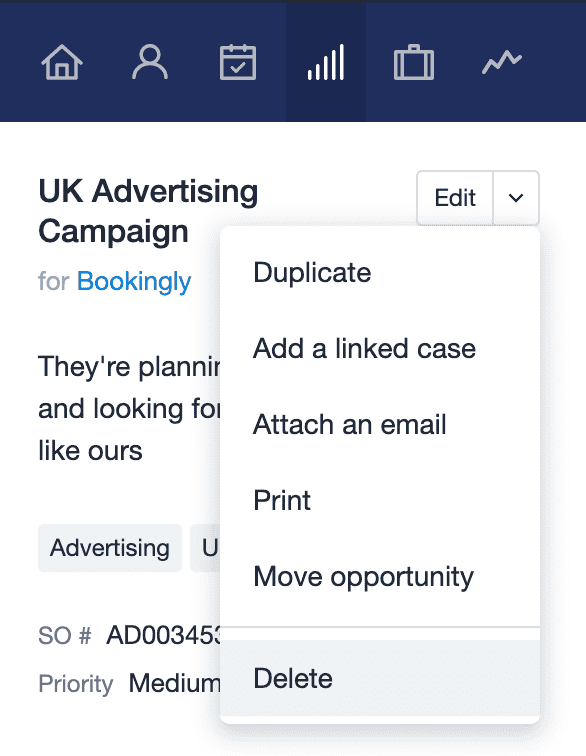The width and height of the screenshot is (586, 756).
Task: Open the Cases briefcase icon
Action: point(414,62)
